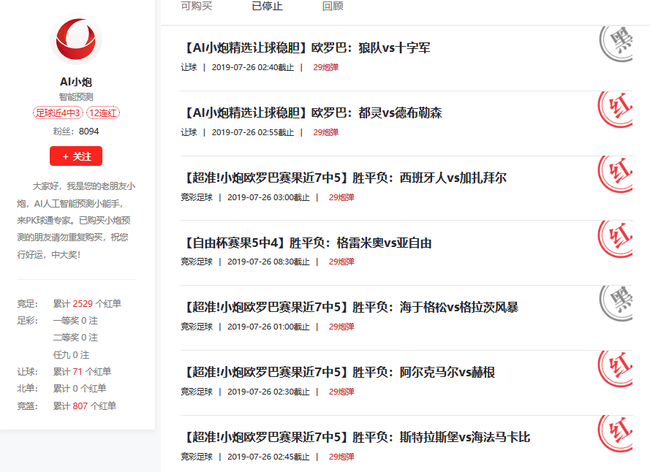Click the 12连红 badge
650x472 pixels.
pos(103,113)
